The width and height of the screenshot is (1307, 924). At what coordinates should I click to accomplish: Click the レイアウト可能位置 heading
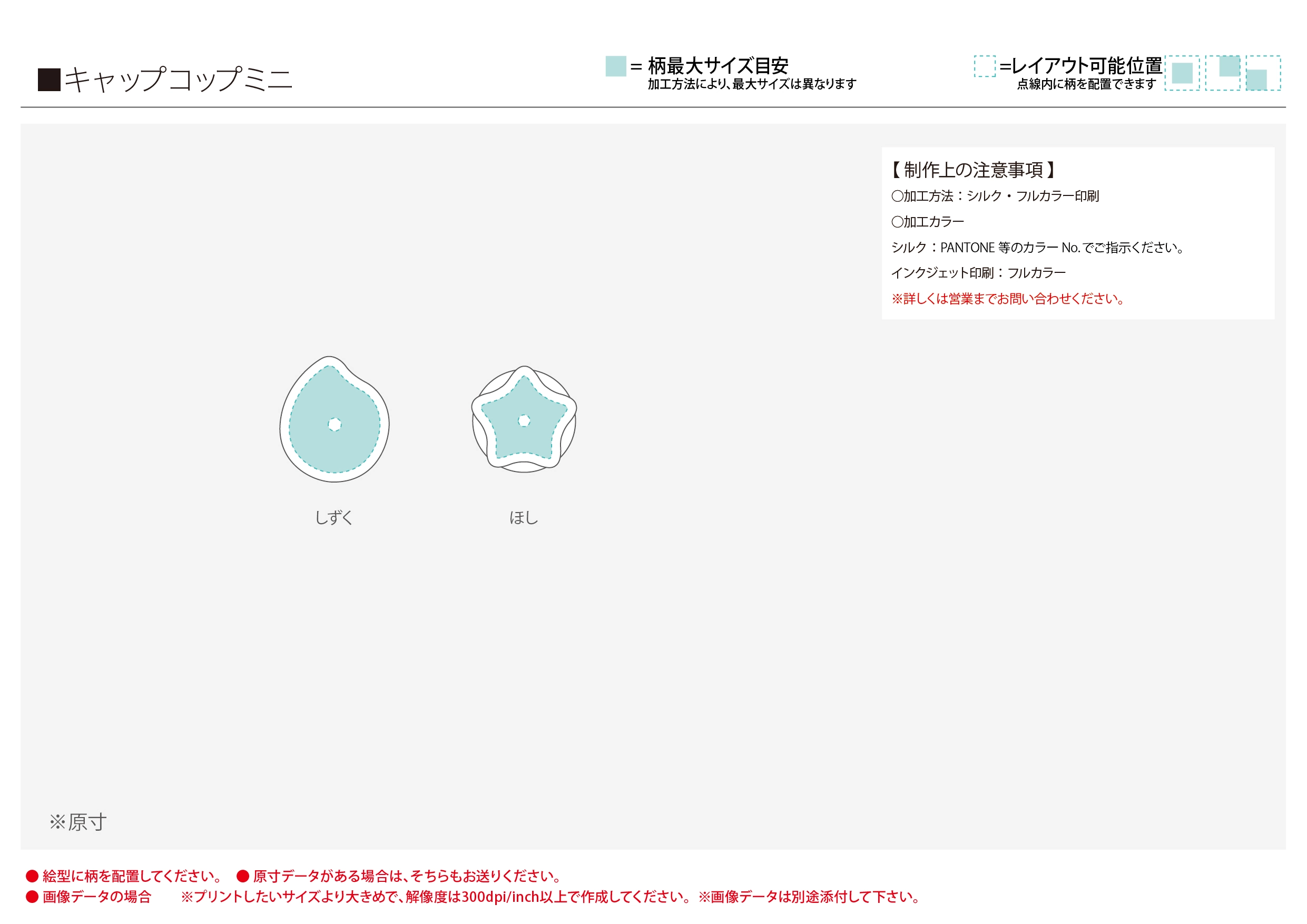pos(1087,66)
